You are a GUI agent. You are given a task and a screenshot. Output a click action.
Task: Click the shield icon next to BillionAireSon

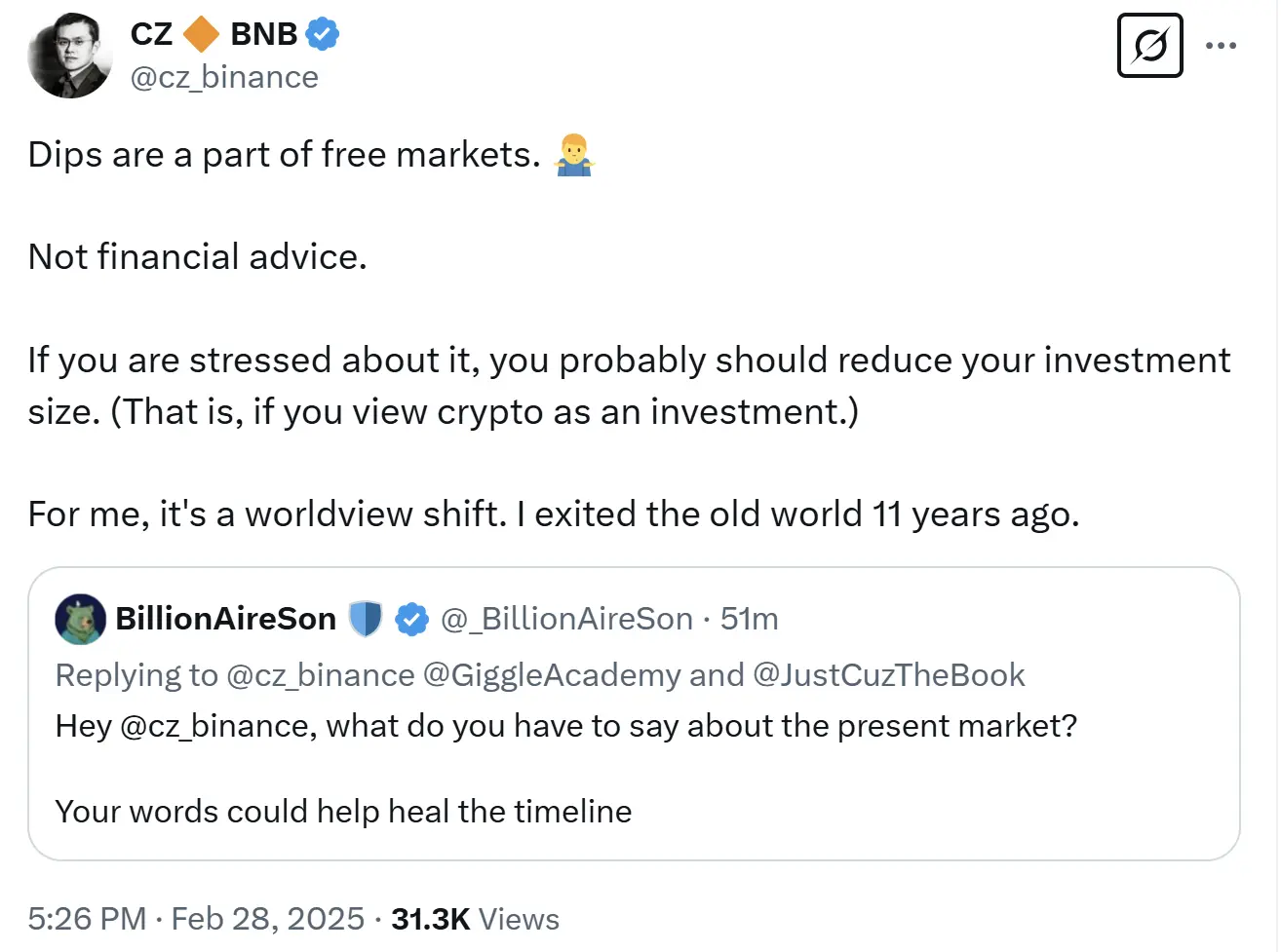point(366,619)
